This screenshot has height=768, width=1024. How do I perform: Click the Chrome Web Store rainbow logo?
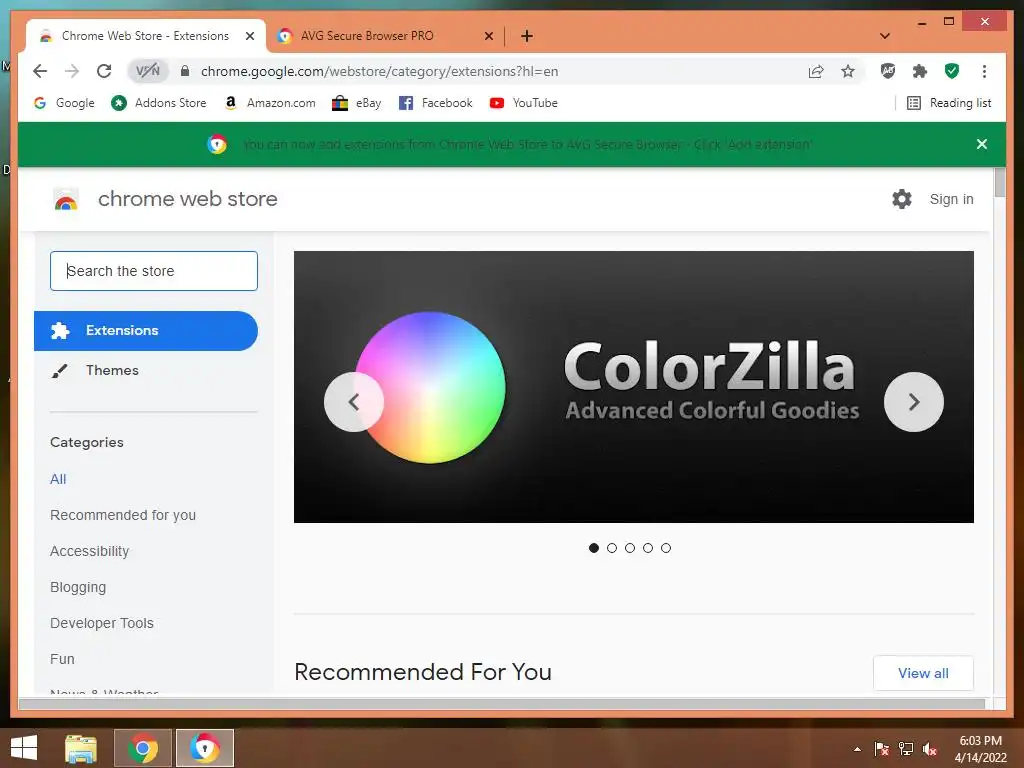65,200
